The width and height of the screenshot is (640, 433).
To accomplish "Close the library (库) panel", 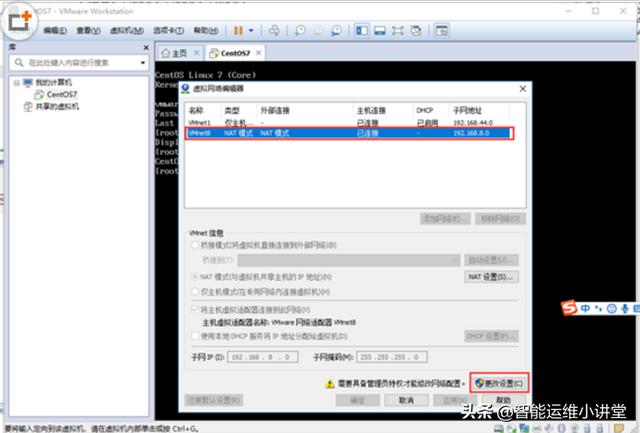I will (x=146, y=48).
